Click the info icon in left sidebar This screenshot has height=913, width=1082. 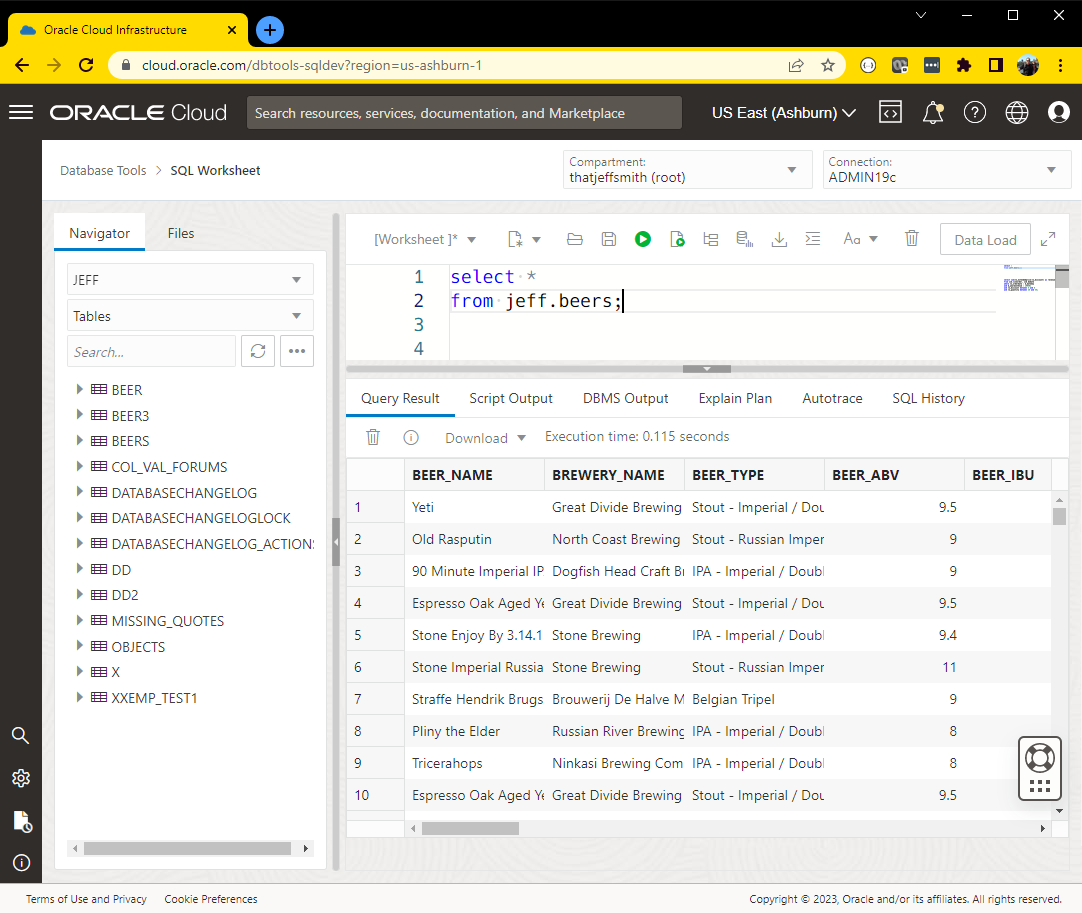[21, 863]
